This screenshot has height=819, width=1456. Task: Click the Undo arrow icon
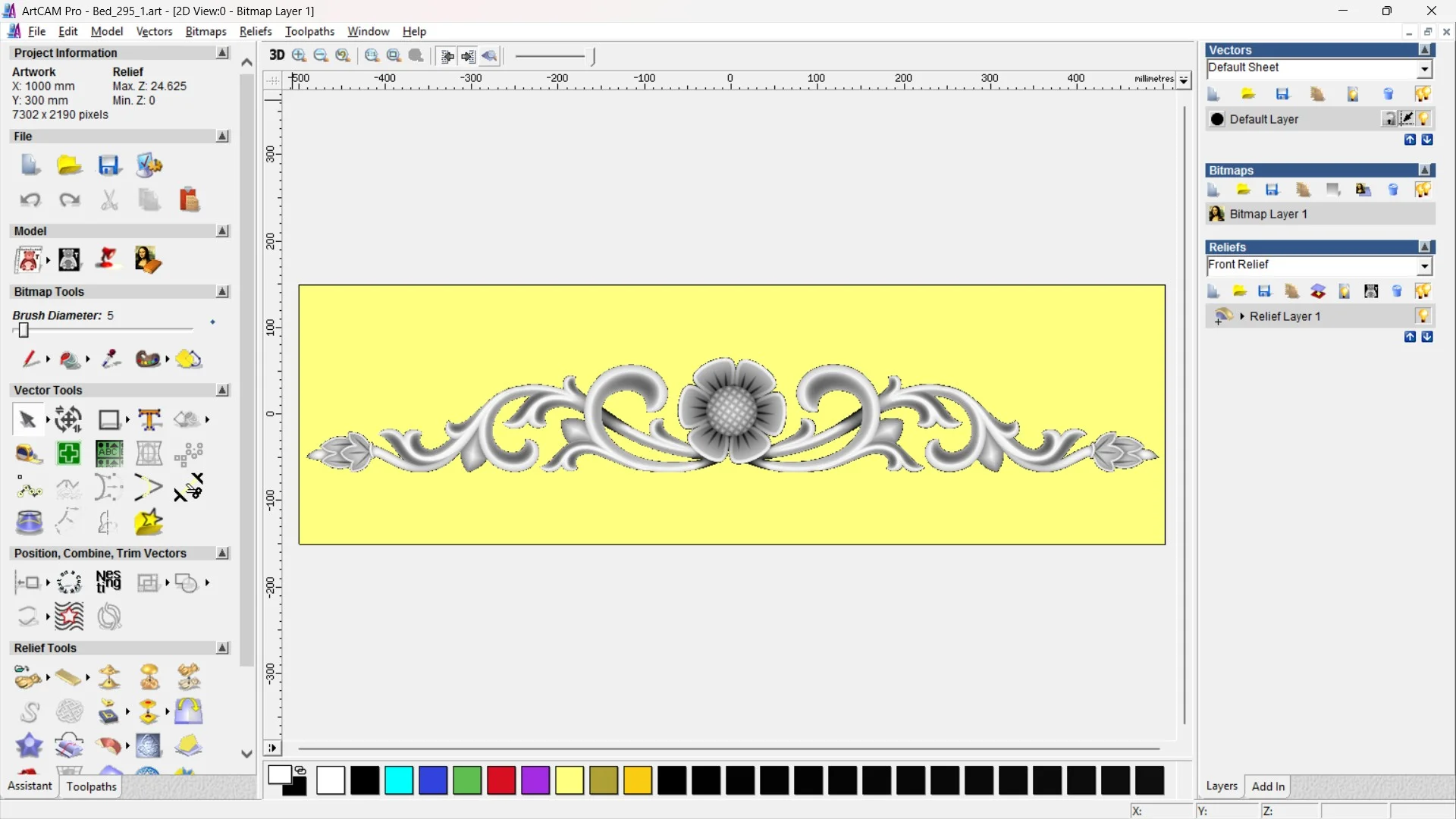[x=30, y=200]
